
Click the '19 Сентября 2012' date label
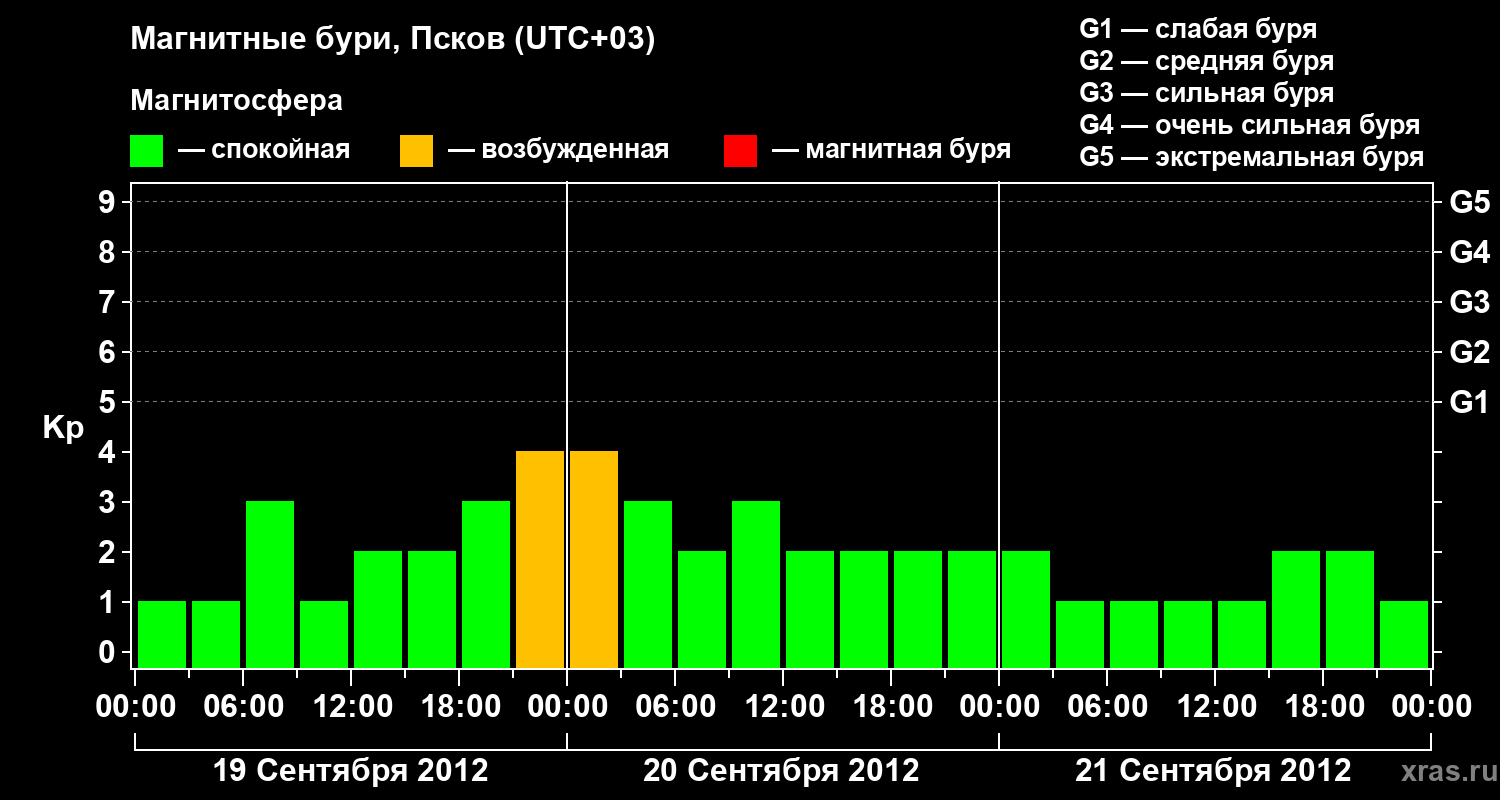pos(351,771)
